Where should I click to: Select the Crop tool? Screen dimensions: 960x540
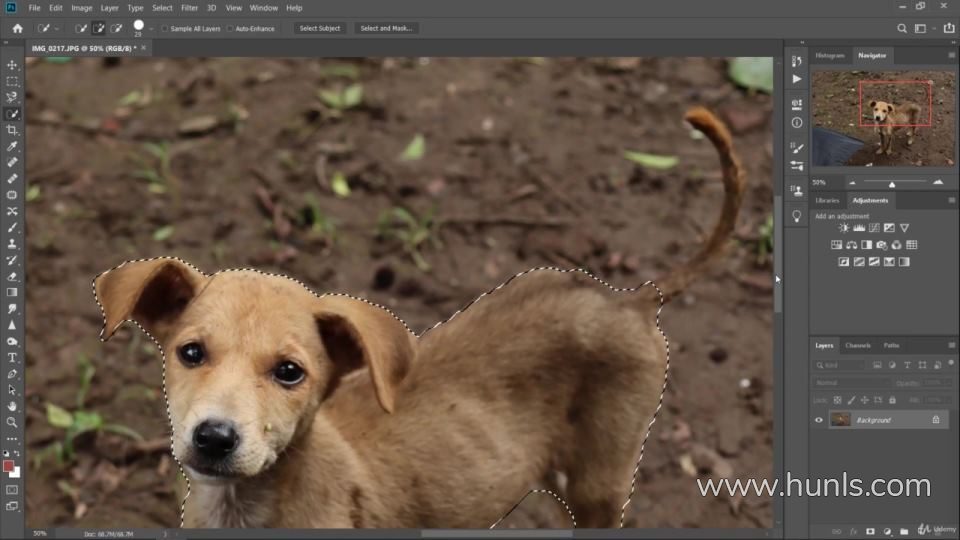(12, 130)
